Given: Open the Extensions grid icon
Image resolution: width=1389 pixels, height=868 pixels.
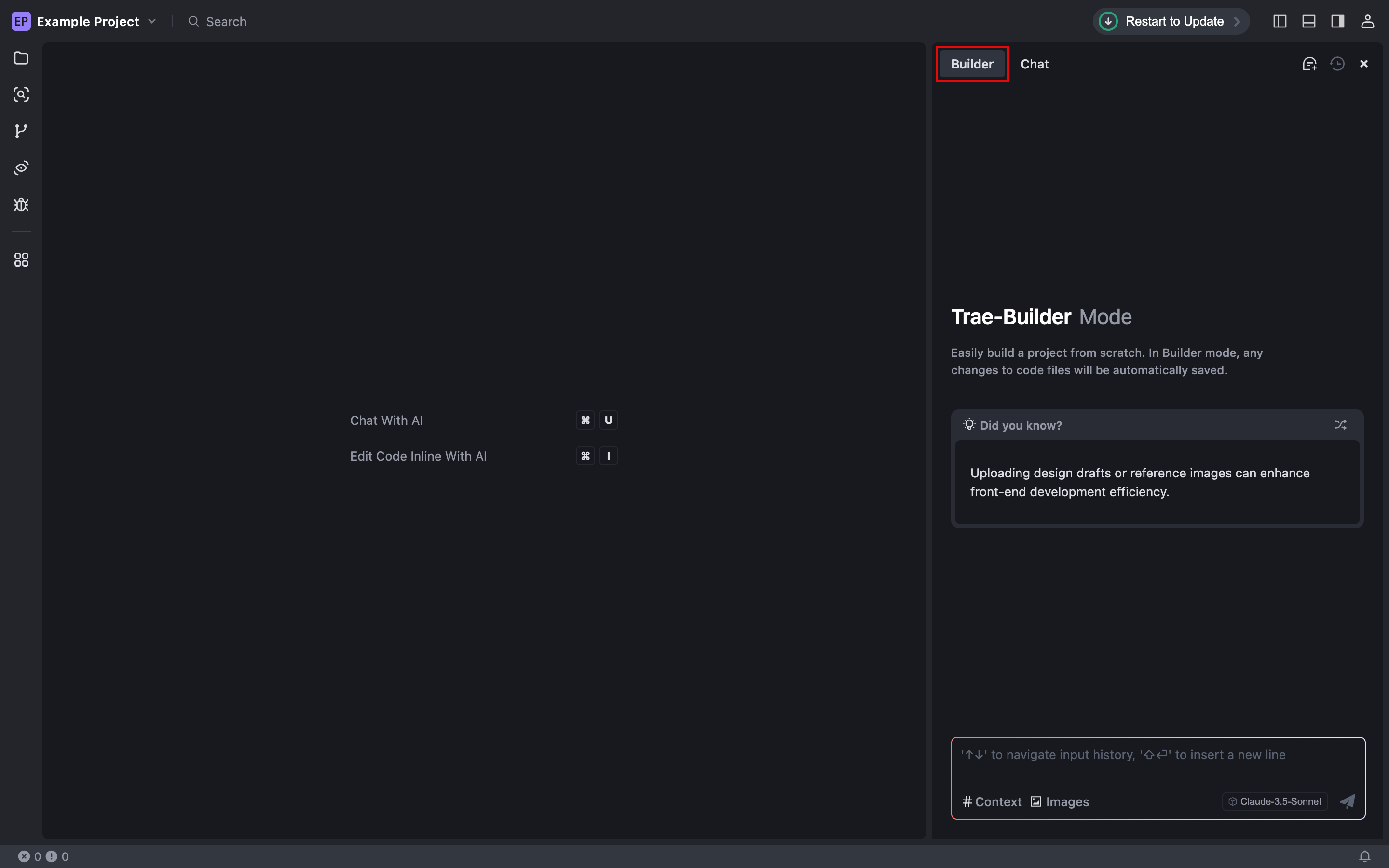Looking at the screenshot, I should pos(21,260).
